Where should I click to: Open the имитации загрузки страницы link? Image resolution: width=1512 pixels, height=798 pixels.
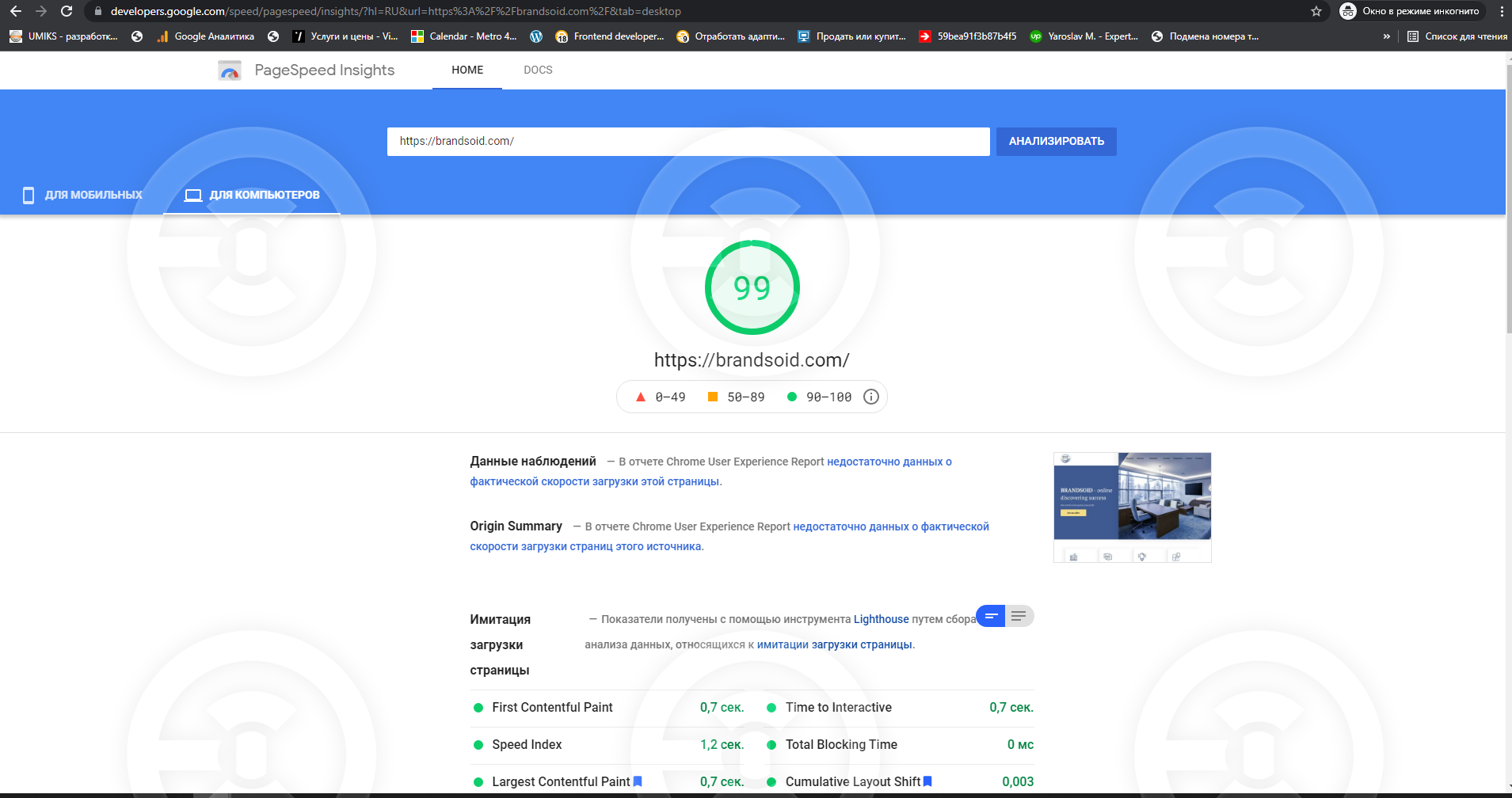[x=835, y=644]
